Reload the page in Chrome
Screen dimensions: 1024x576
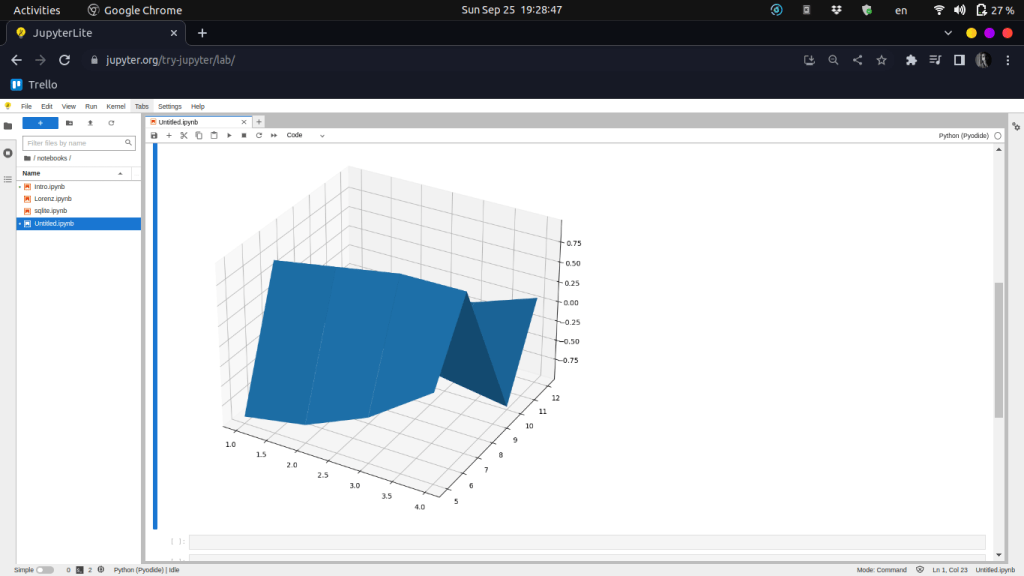coord(64,60)
